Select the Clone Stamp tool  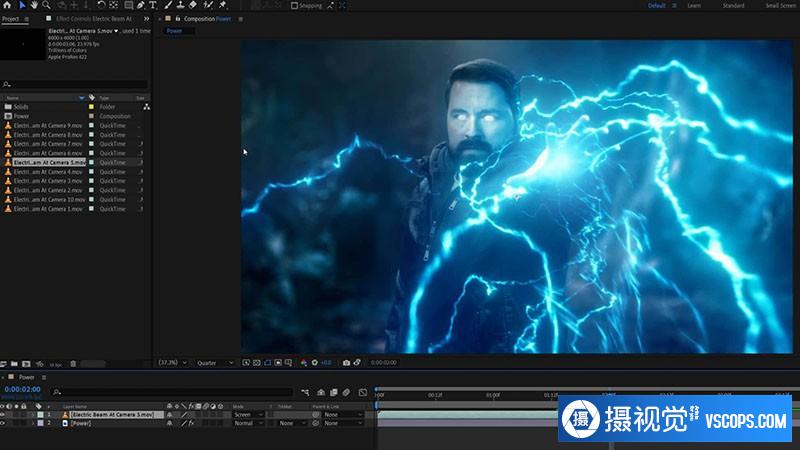coord(180,5)
